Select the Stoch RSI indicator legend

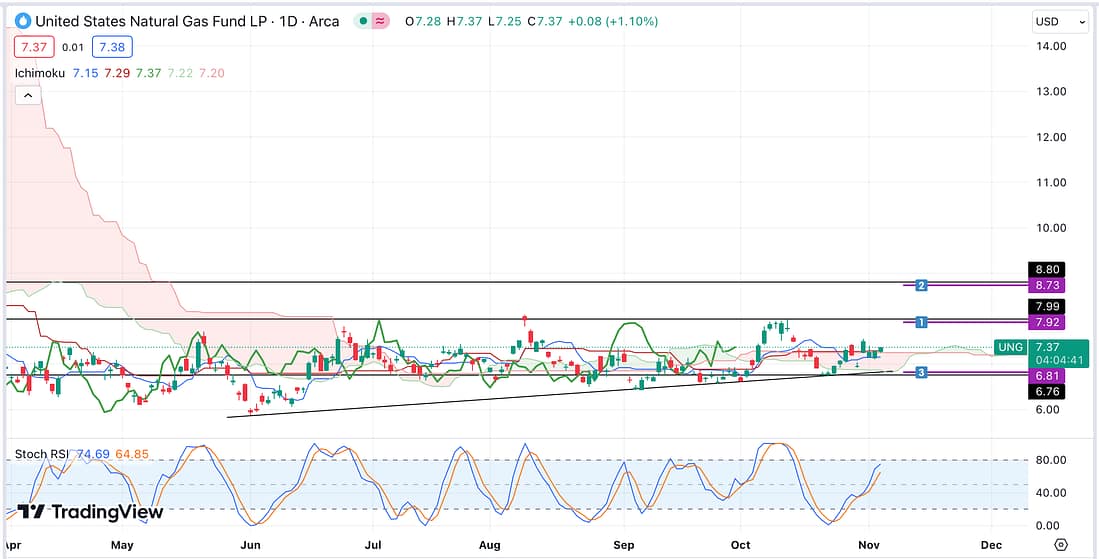click(42, 454)
